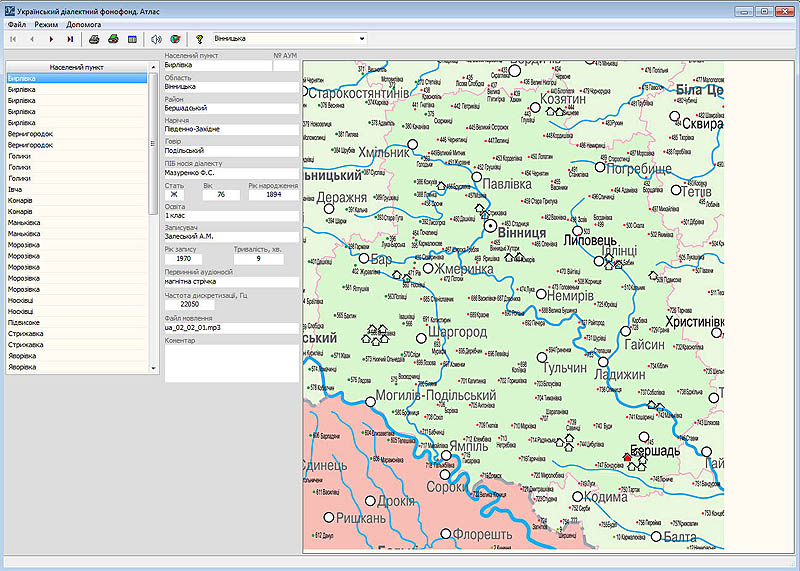Jump to last record arrow
The image size is (800, 571).
pos(70,39)
